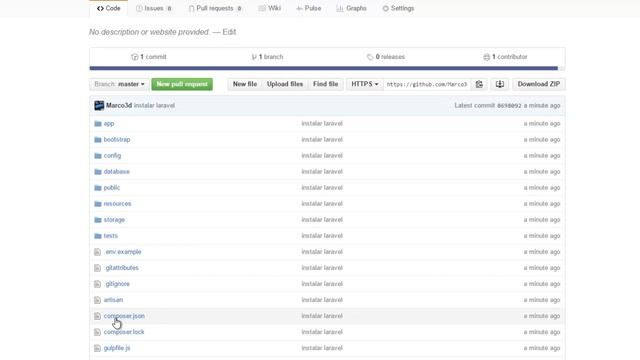Image resolution: width=640 pixels, height=360 pixels.
Task: Click folder icon beside storage
Action: (98, 220)
